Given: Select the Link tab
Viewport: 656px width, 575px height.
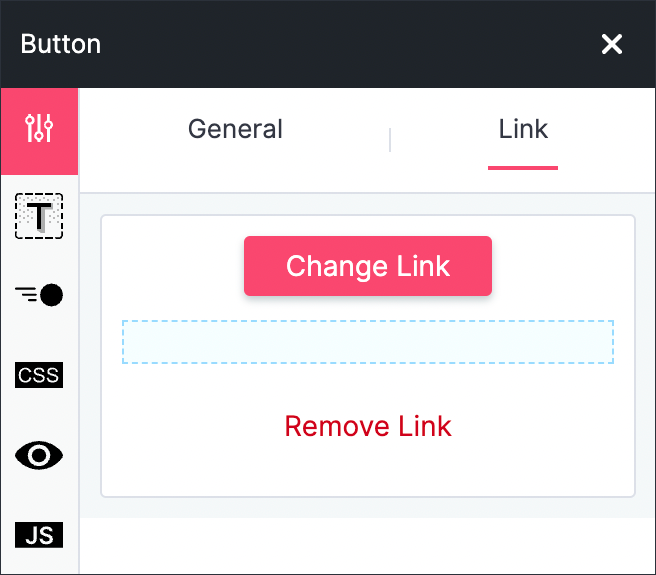Looking at the screenshot, I should 523,129.
